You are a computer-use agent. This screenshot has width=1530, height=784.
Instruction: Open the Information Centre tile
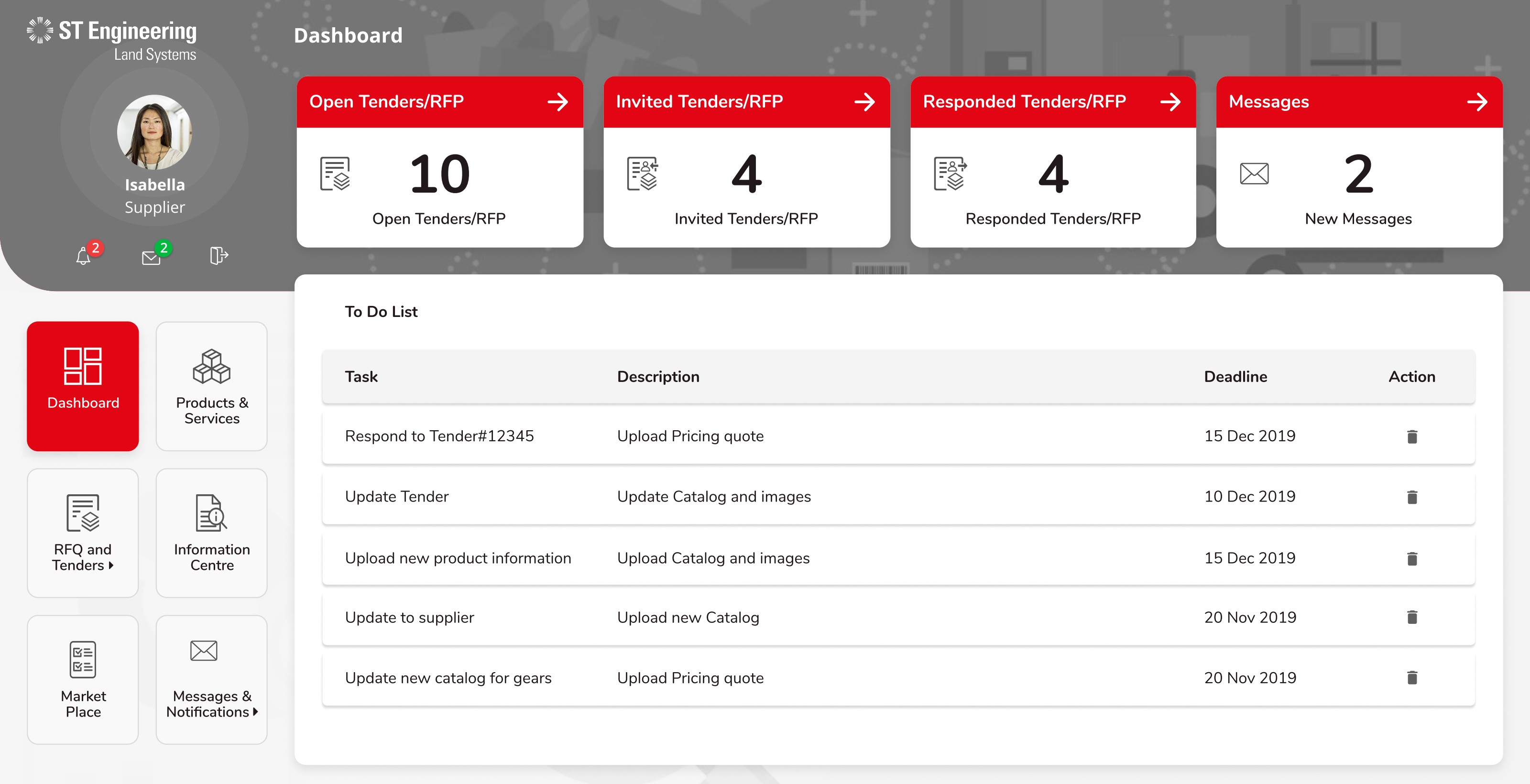pyautogui.click(x=211, y=533)
